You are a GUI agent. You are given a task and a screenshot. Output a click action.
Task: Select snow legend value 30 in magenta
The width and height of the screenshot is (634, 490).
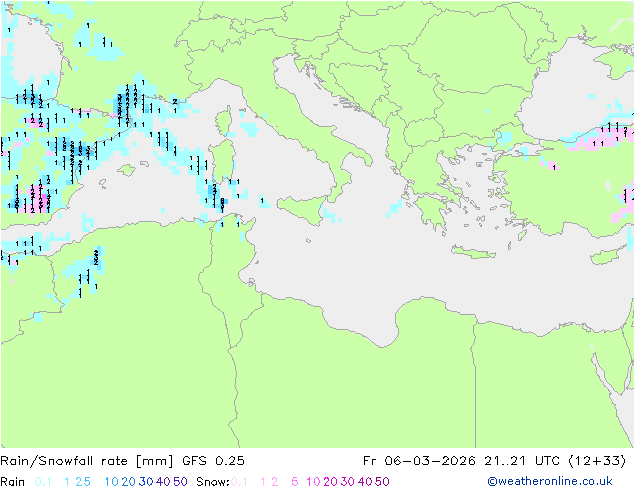click(348, 482)
